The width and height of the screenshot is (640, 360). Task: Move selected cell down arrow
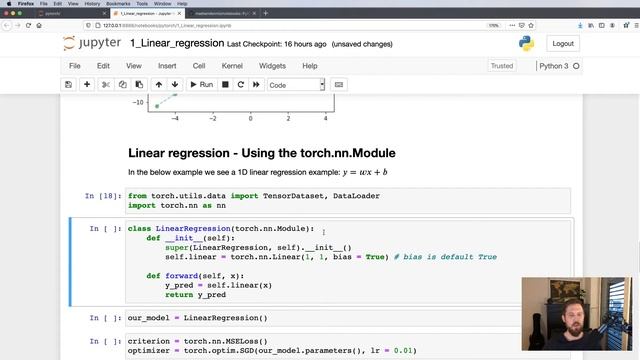(175, 84)
